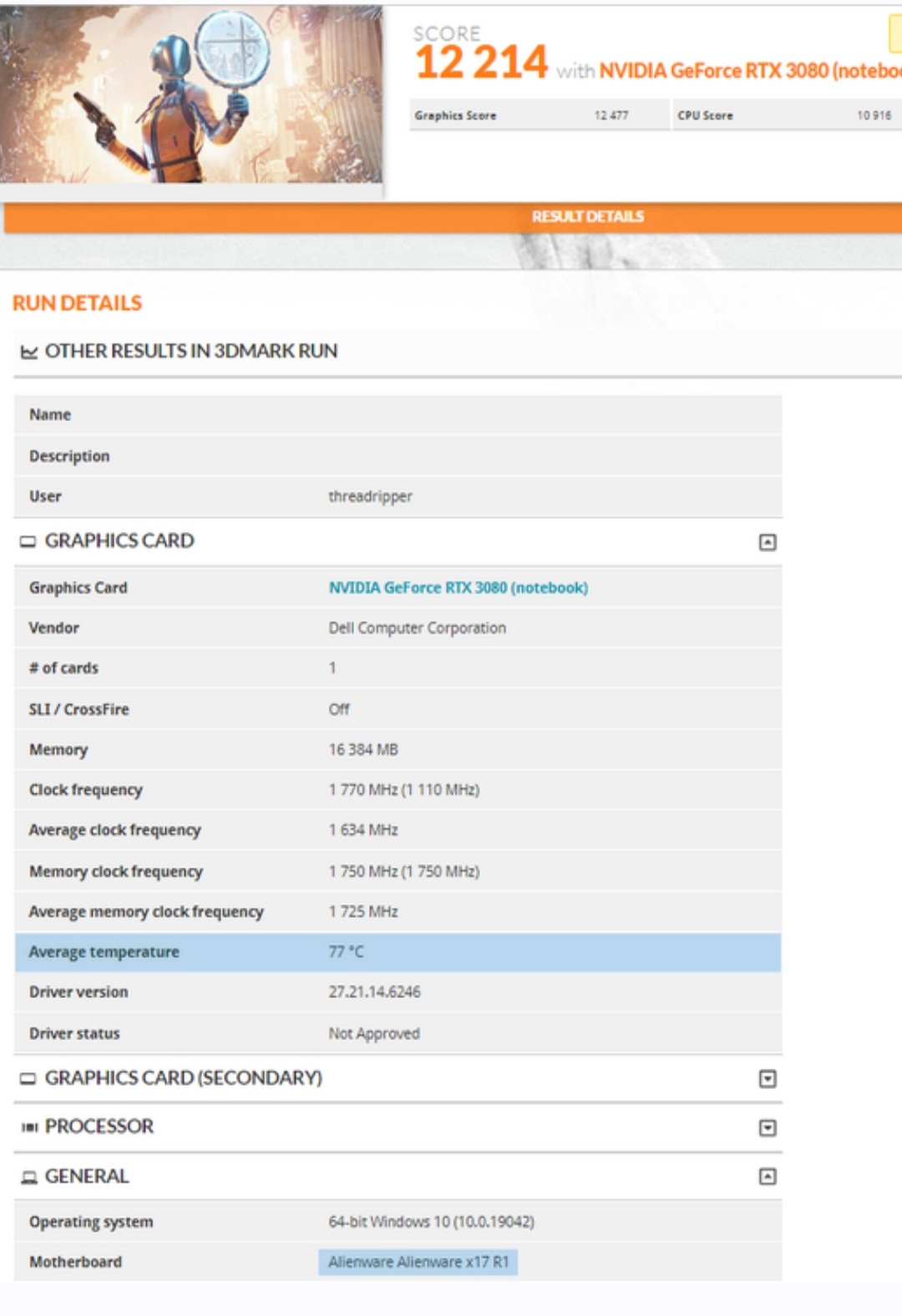
Task: Click the CPU Score box
Action: tap(783, 115)
